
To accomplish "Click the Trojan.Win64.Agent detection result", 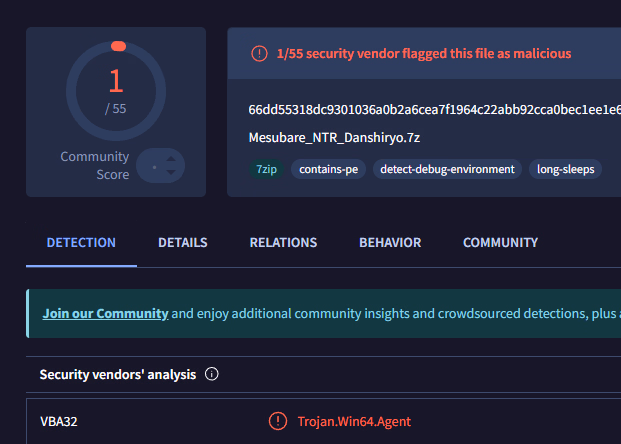I will (x=353, y=422).
